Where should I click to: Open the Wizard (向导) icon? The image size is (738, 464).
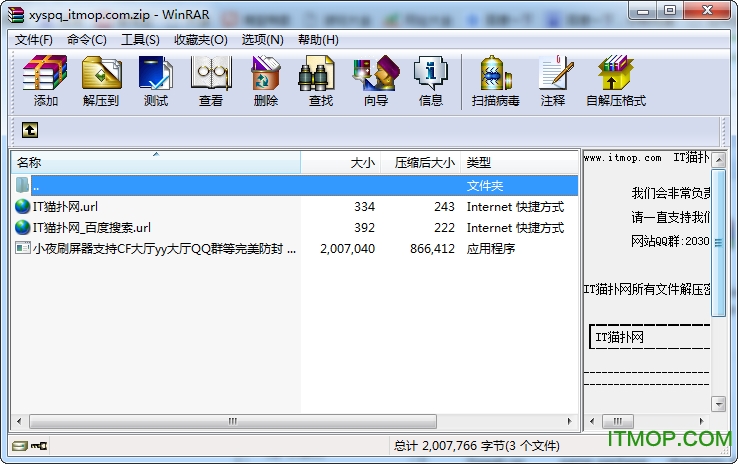point(376,73)
